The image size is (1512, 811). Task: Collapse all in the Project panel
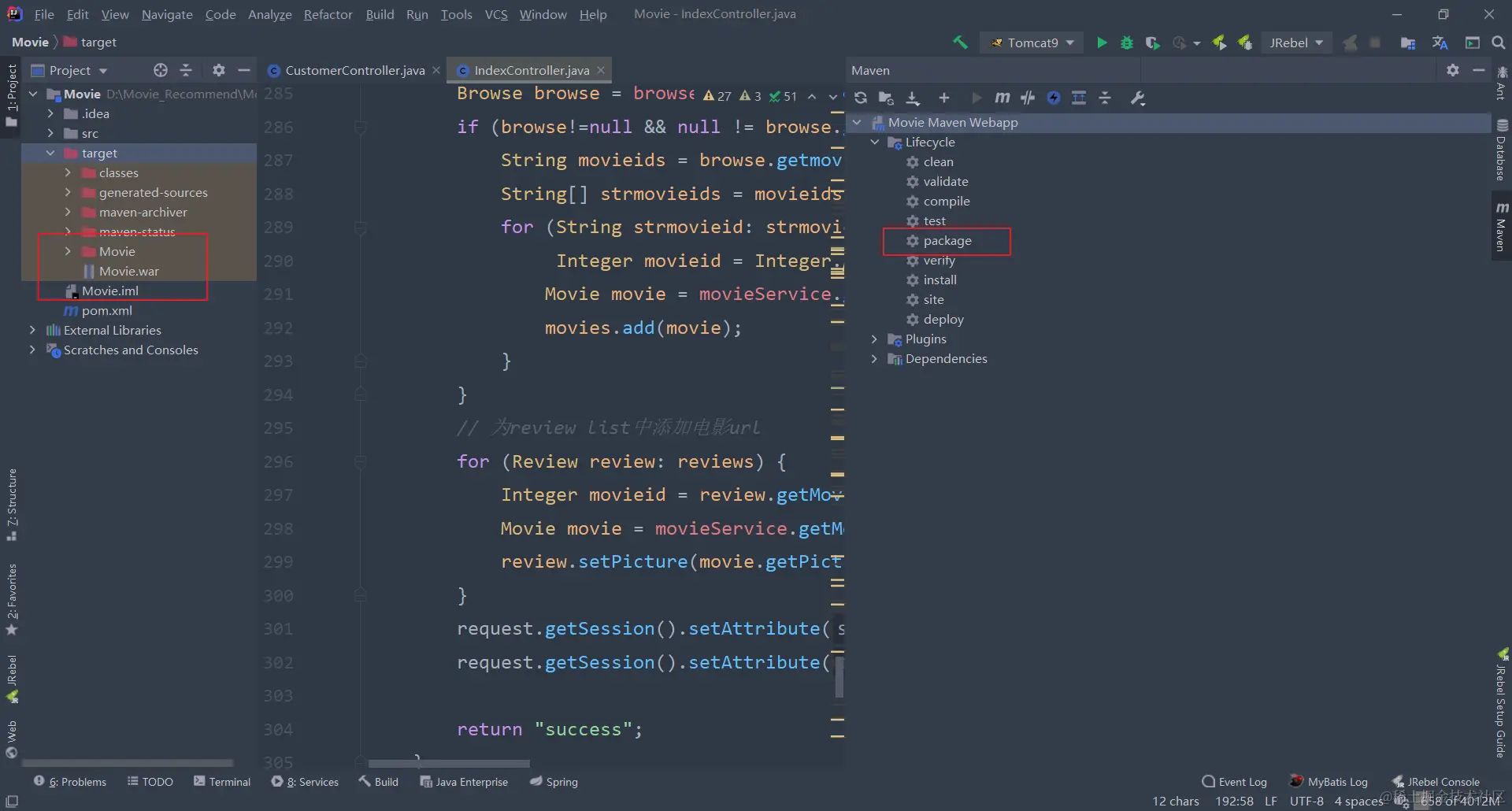point(186,70)
